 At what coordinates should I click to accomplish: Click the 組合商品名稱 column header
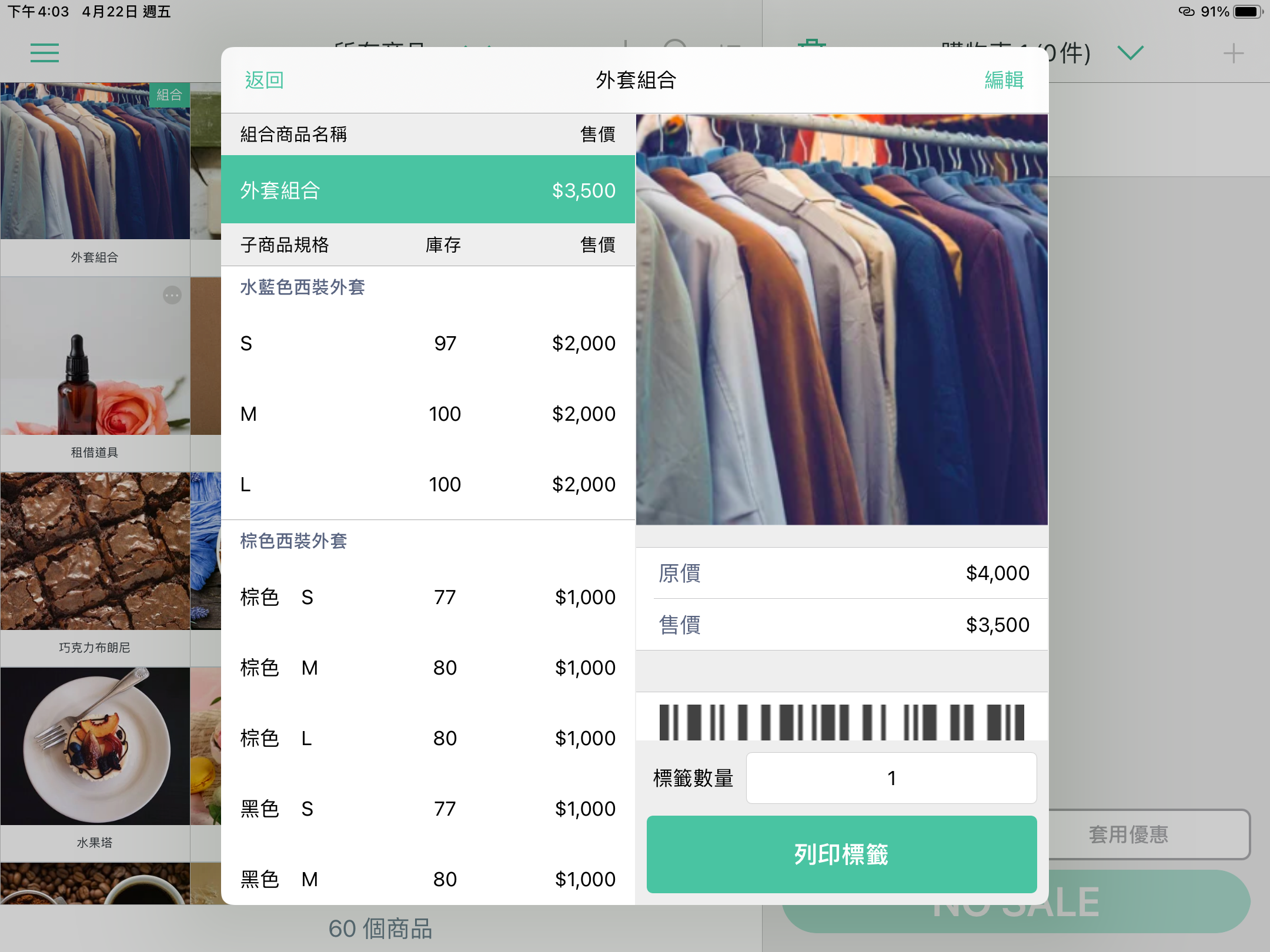pos(293,135)
